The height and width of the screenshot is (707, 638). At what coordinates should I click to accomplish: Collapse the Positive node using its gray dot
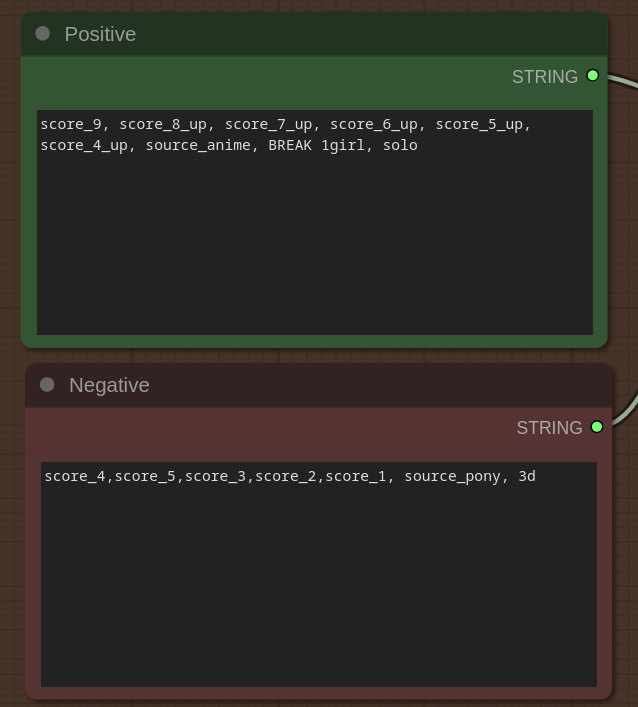42,34
